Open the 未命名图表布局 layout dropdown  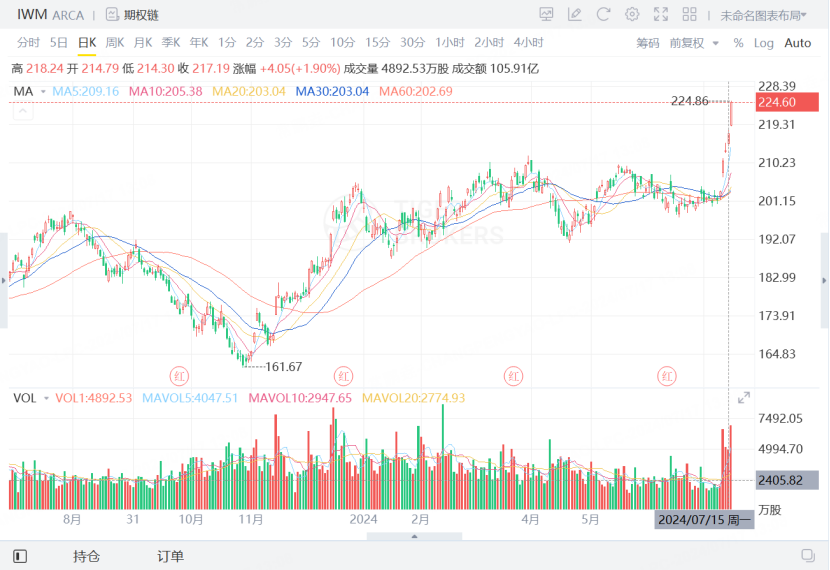tap(763, 15)
